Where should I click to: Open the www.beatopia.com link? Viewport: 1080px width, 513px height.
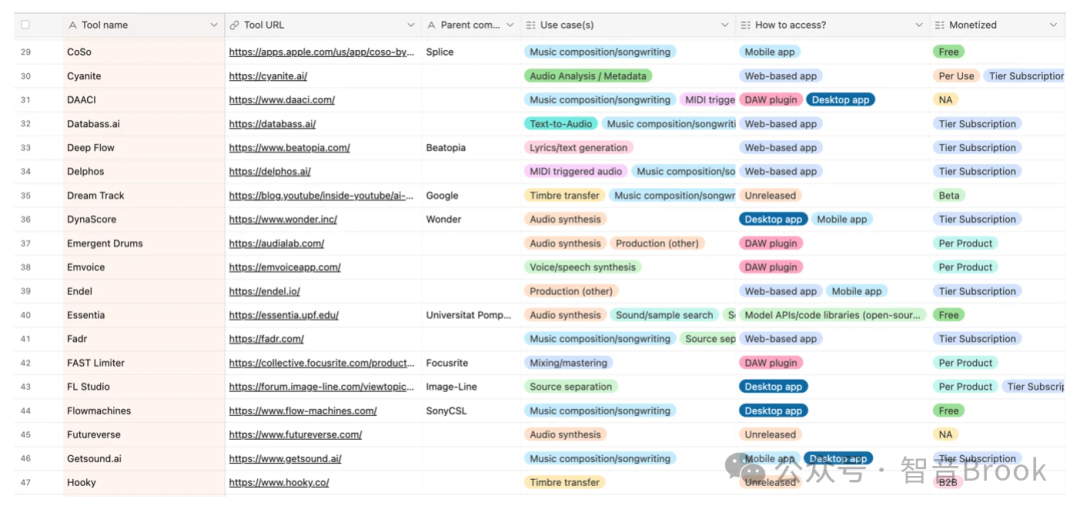click(289, 148)
